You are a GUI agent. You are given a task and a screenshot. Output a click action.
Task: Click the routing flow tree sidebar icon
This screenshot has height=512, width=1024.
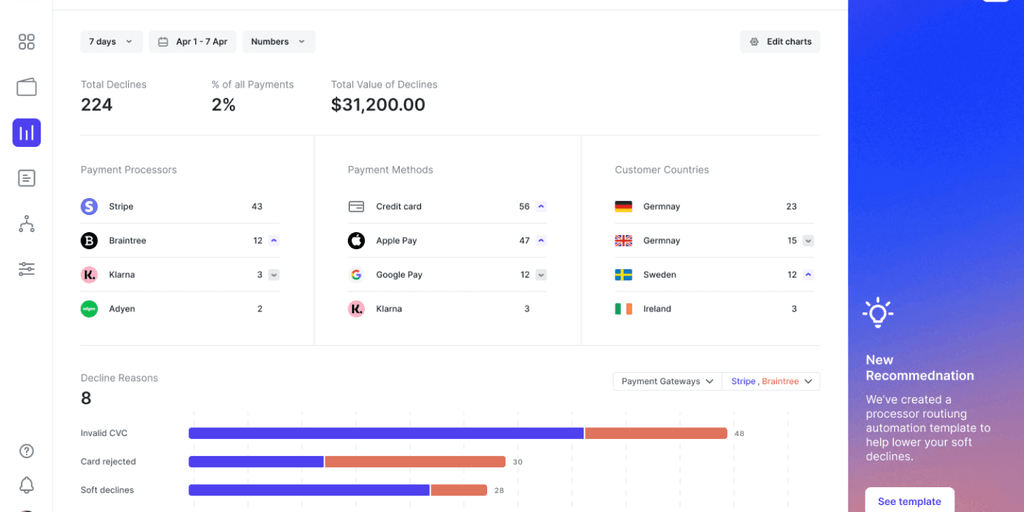click(27, 224)
